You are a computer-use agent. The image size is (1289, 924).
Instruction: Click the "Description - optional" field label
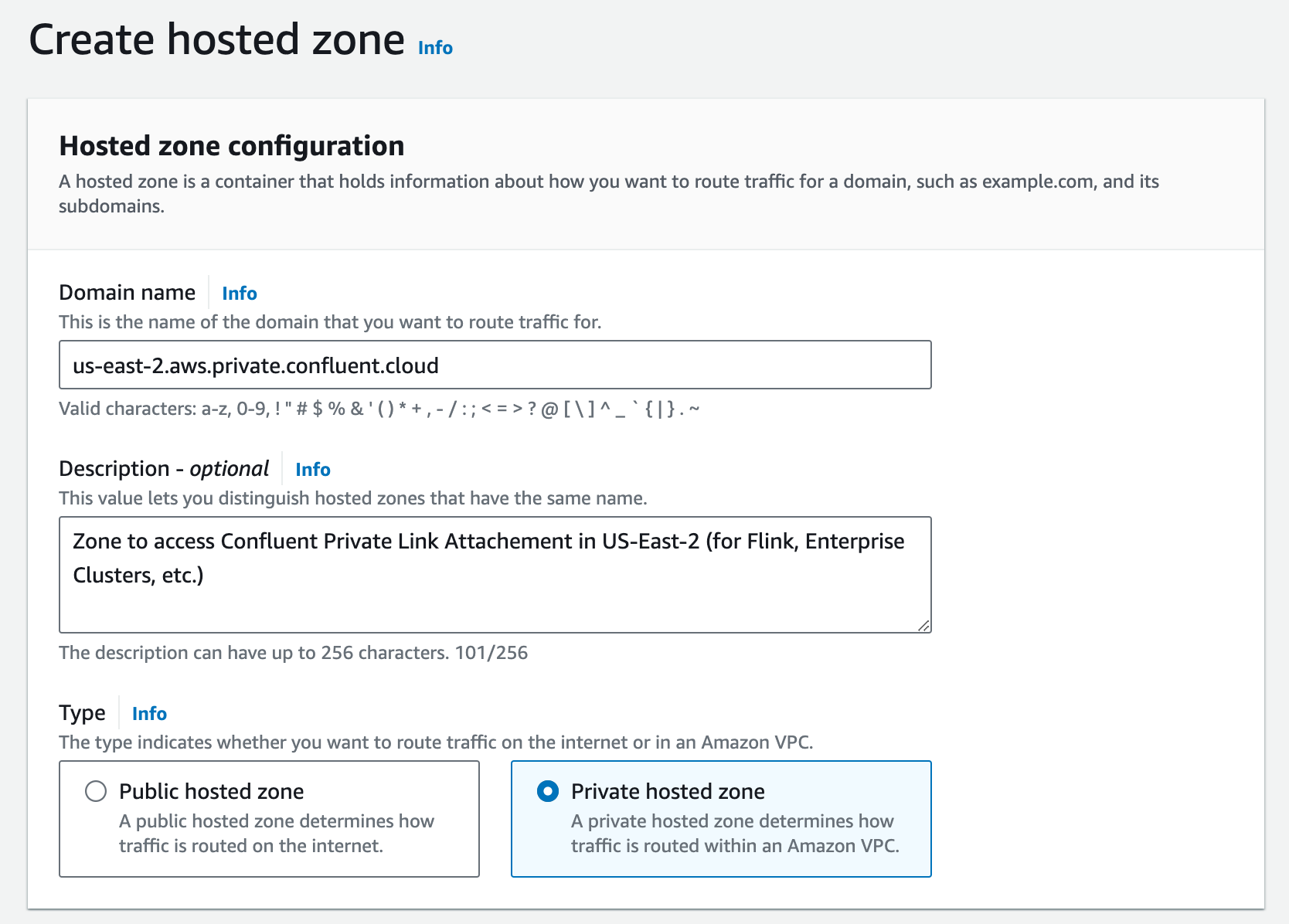[x=164, y=469]
